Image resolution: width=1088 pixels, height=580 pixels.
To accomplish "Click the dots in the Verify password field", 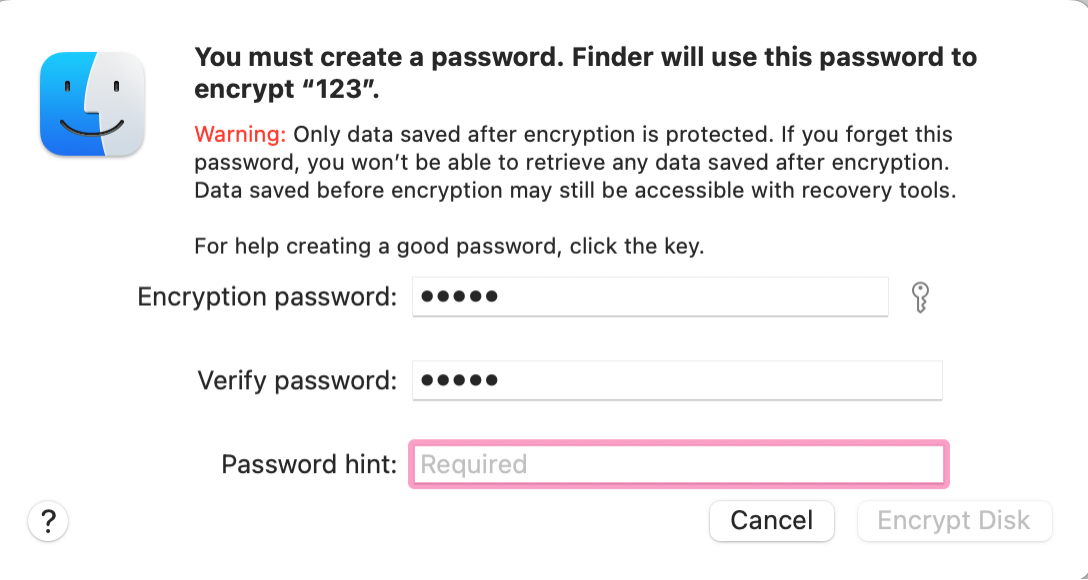I will pyautogui.click(x=459, y=381).
